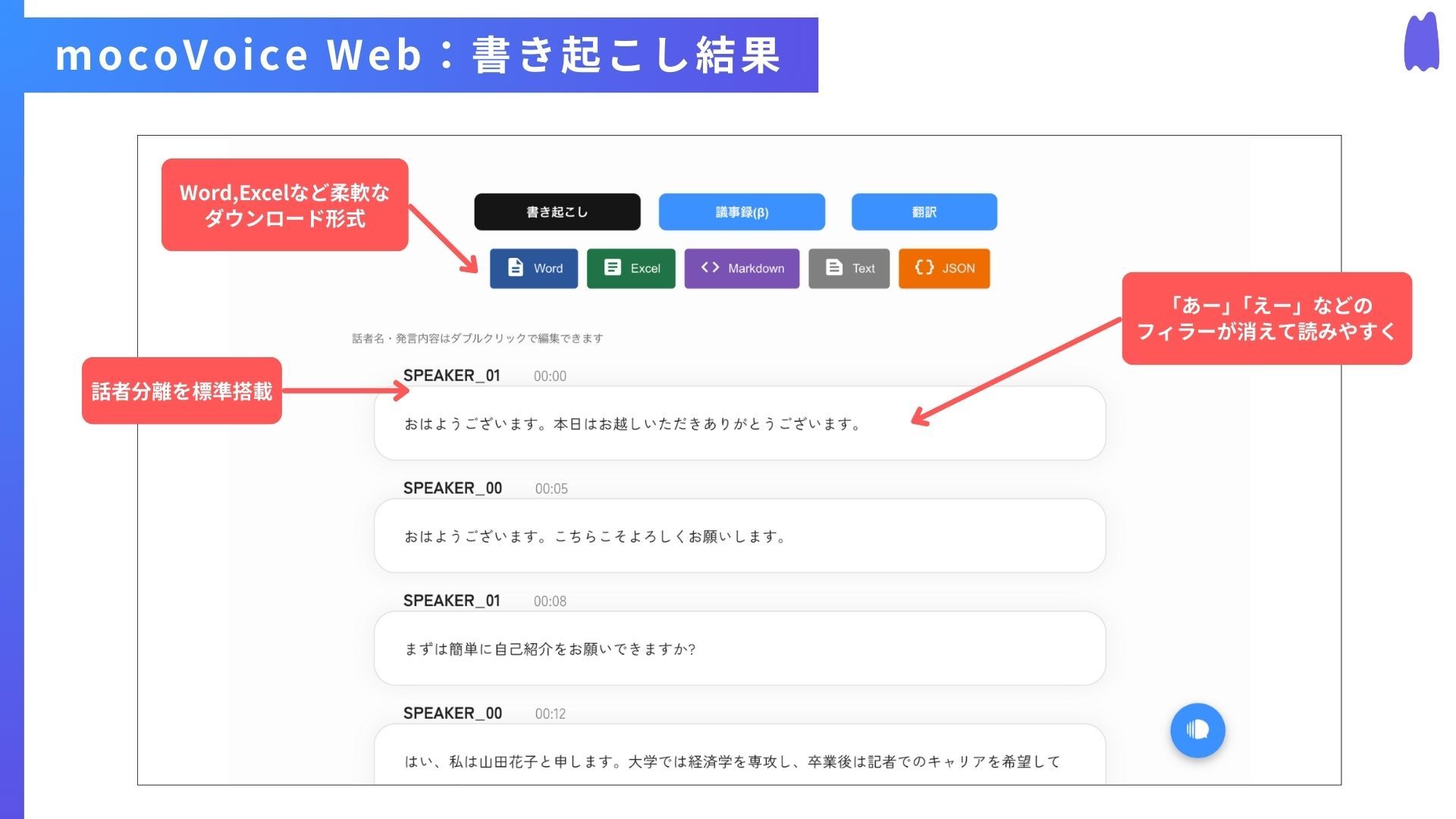Select the 本日はお越しいただき utterance box

tap(739, 423)
